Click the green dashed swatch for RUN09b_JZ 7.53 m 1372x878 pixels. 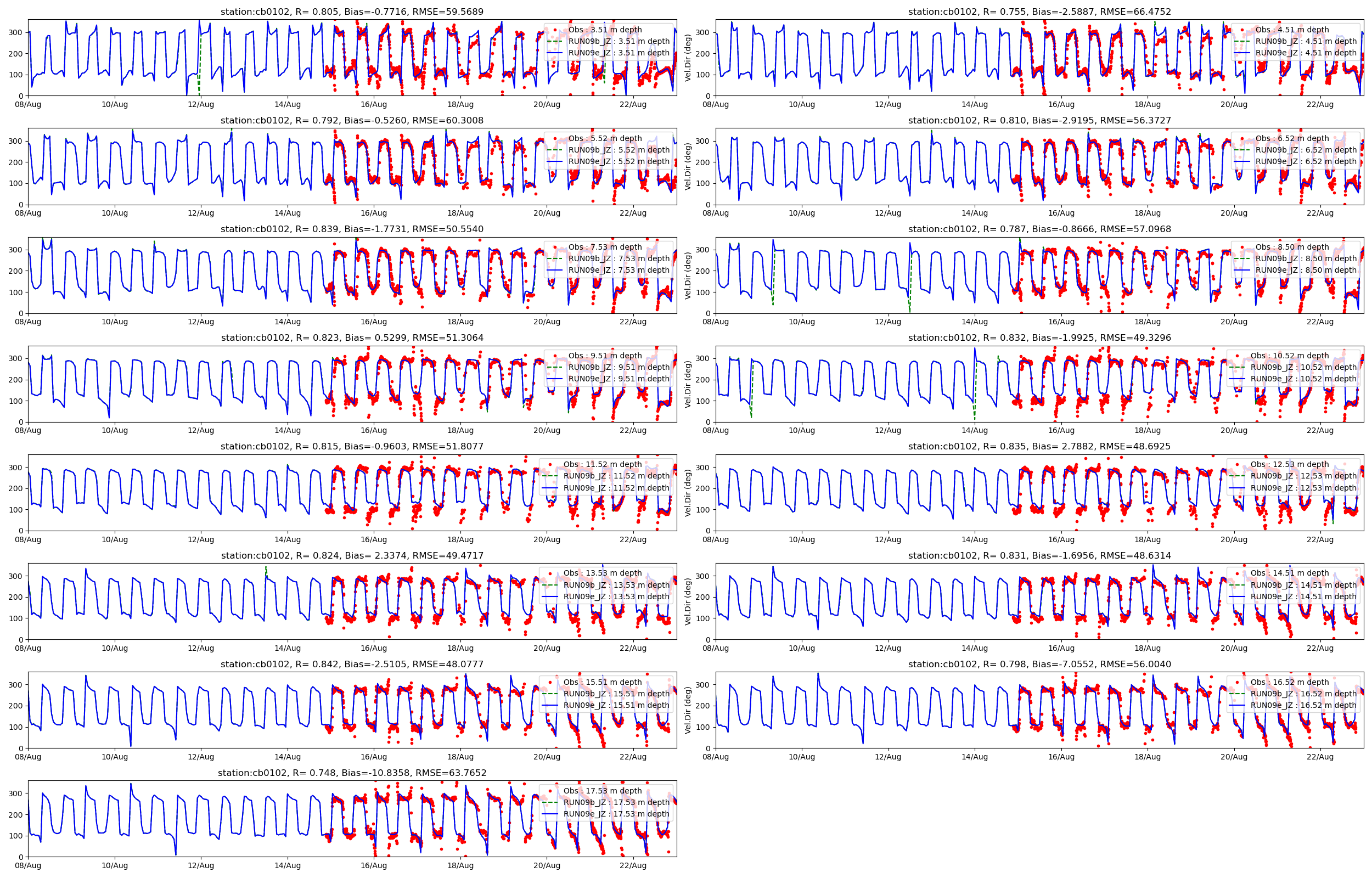pyautogui.click(x=555, y=259)
